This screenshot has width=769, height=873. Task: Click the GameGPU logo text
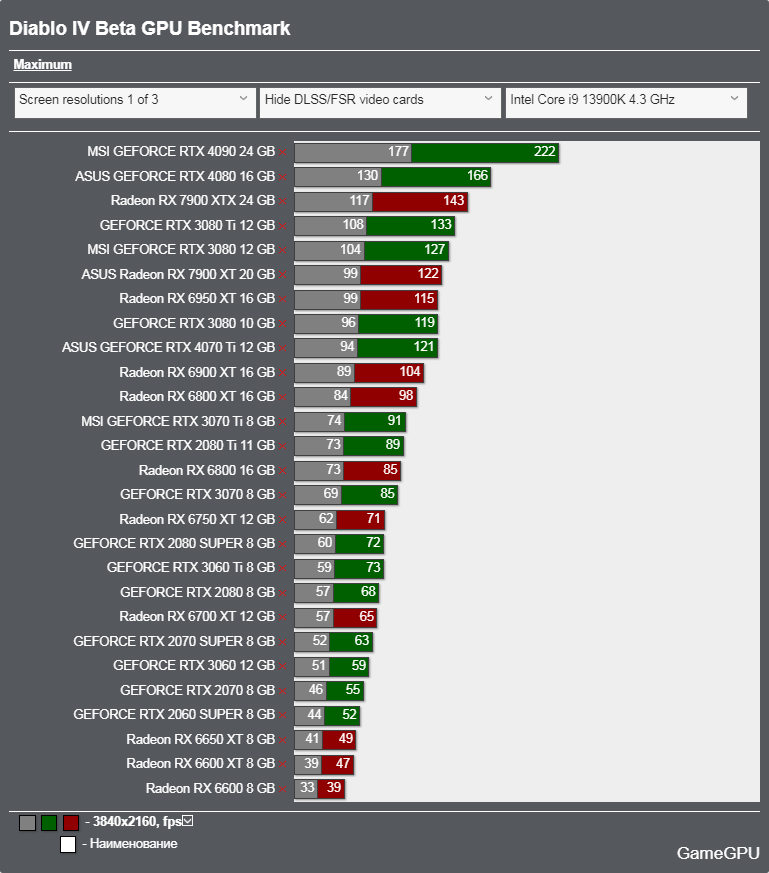click(x=718, y=853)
